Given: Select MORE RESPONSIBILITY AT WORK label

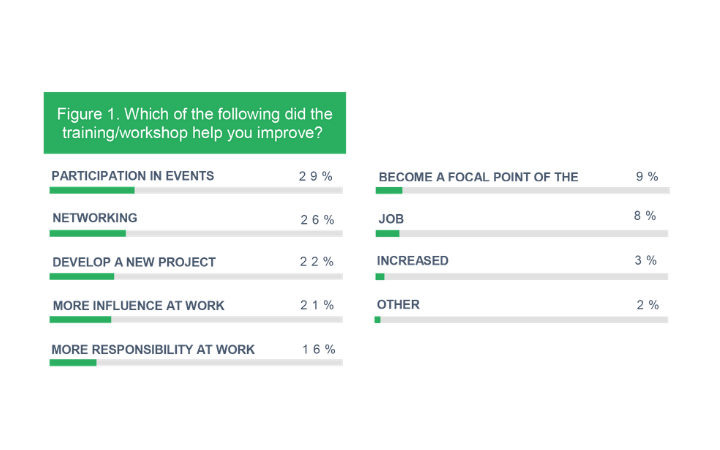Looking at the screenshot, I should click(153, 349).
